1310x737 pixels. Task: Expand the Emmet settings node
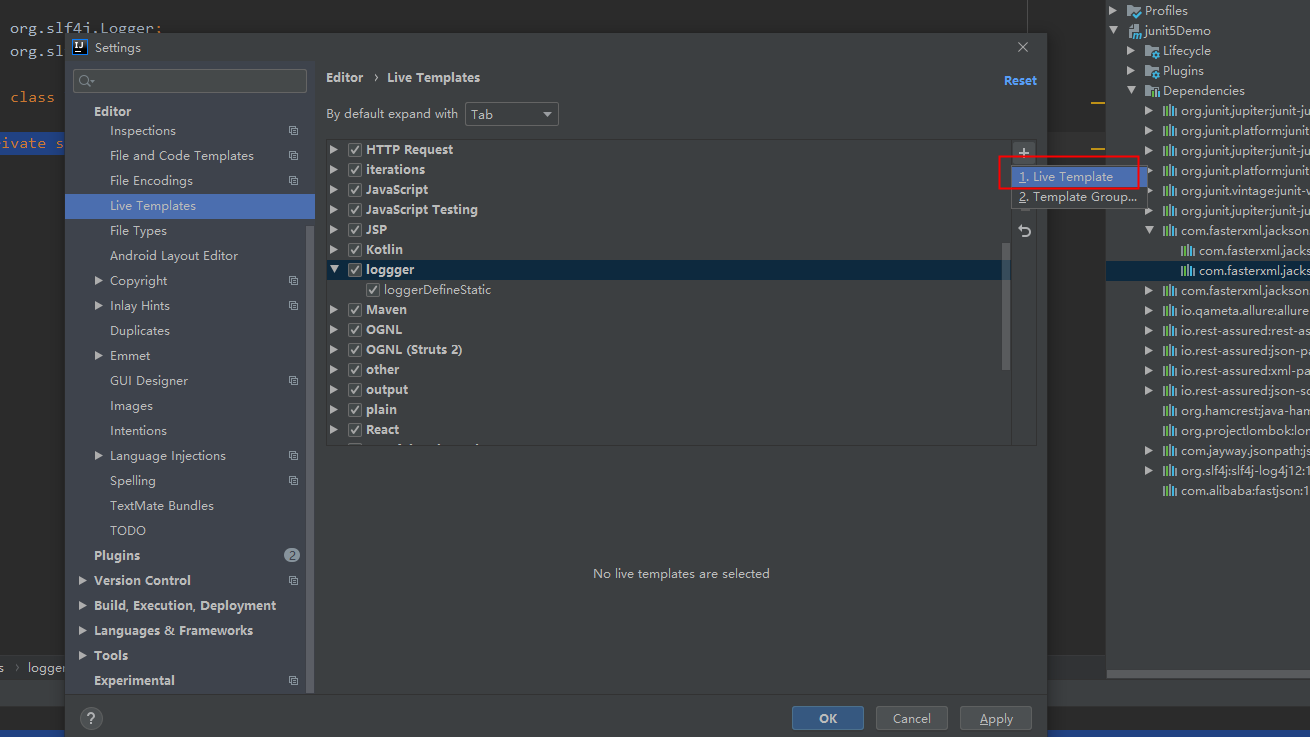[98, 356]
